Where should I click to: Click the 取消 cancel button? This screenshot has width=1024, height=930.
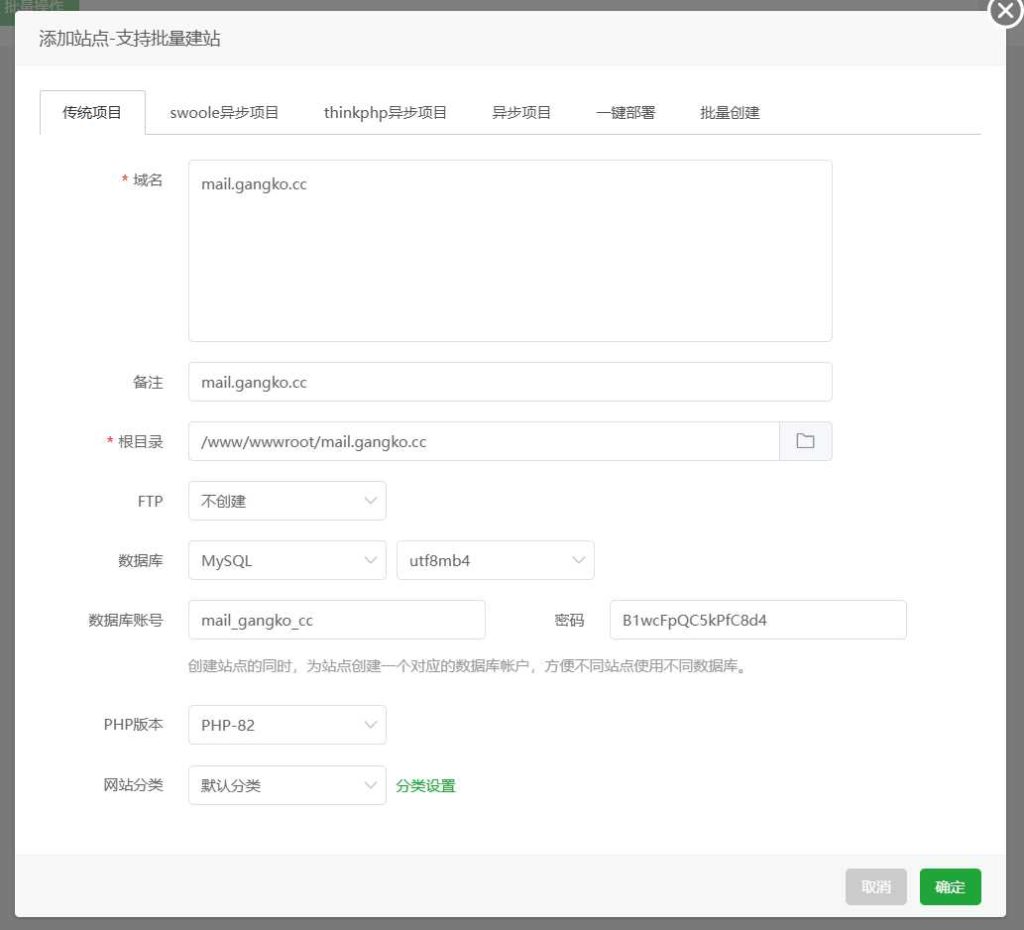coord(875,887)
